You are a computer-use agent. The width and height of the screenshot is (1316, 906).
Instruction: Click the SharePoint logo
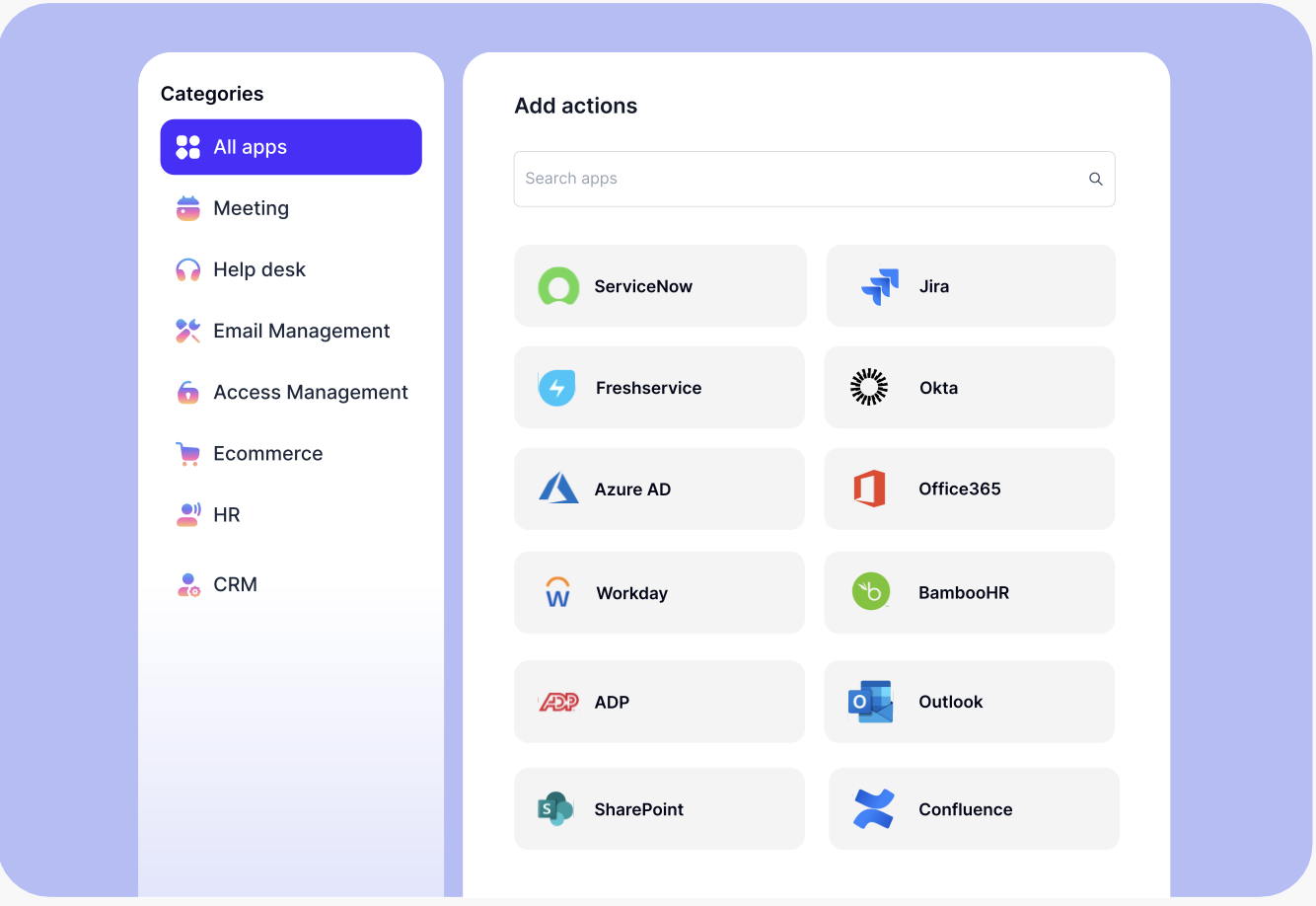(555, 809)
